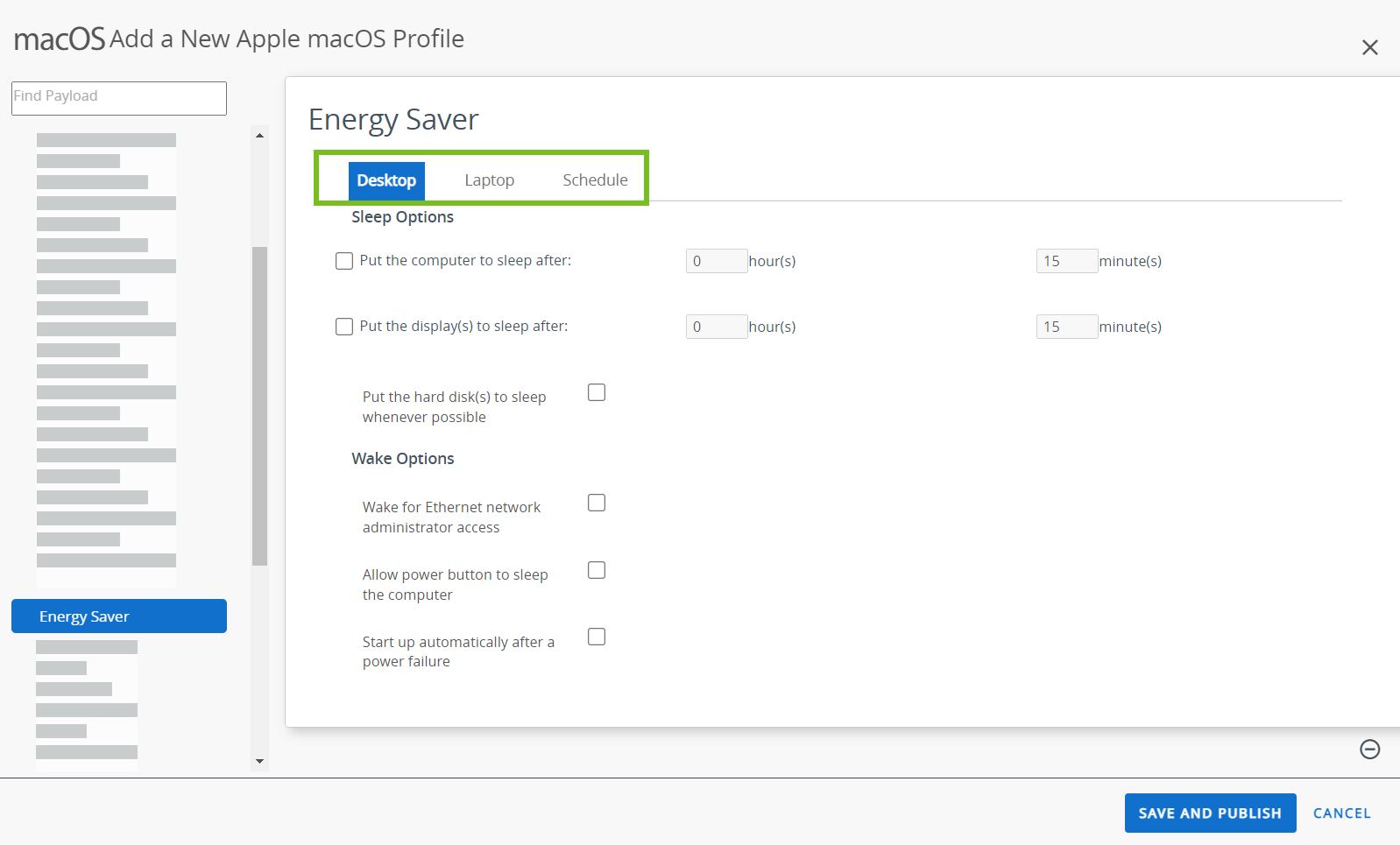This screenshot has height=845, width=1400.
Task: Switch to the Laptop tab
Action: click(x=489, y=180)
